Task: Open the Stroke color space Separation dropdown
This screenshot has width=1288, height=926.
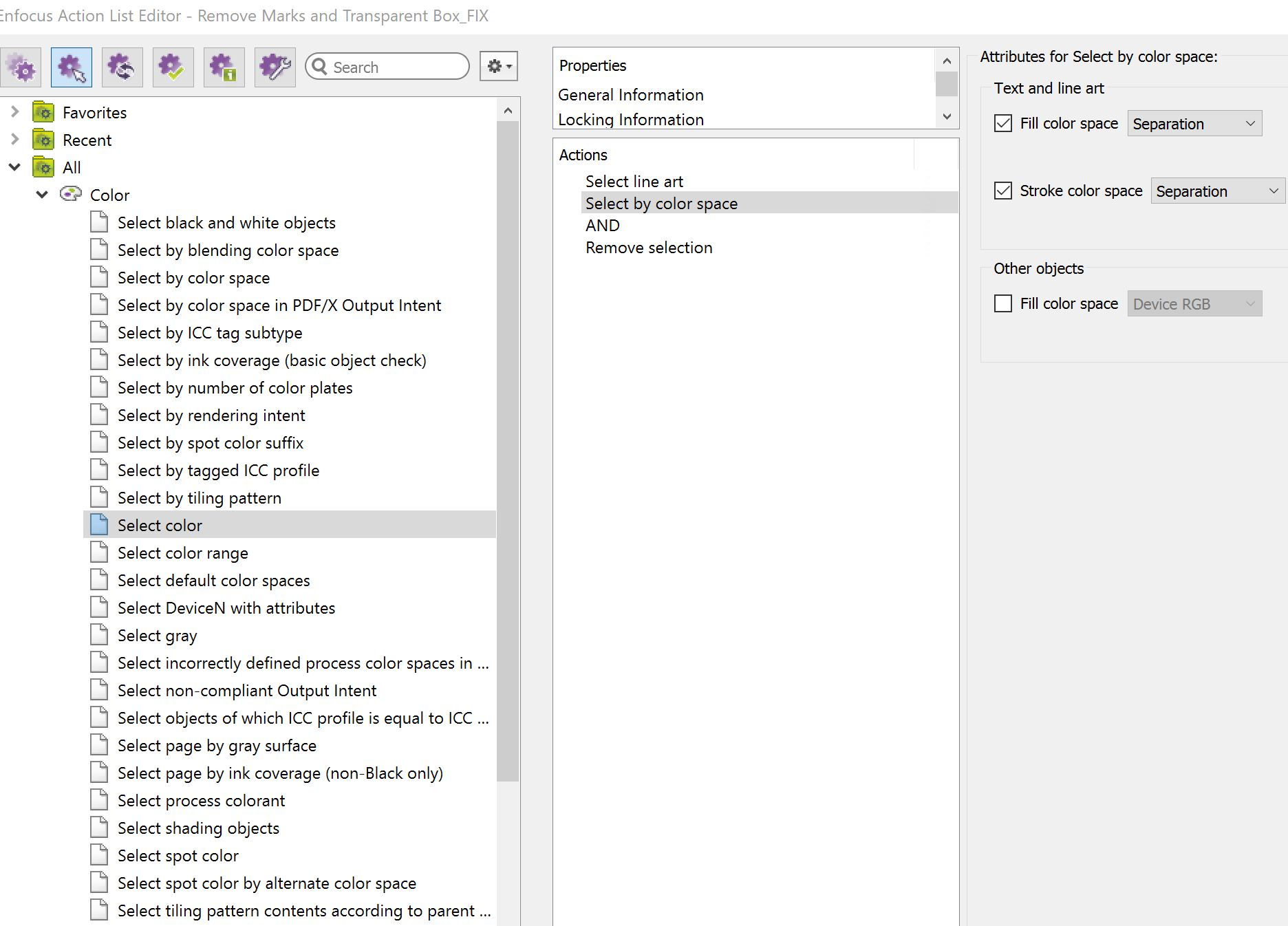Action: click(1218, 191)
